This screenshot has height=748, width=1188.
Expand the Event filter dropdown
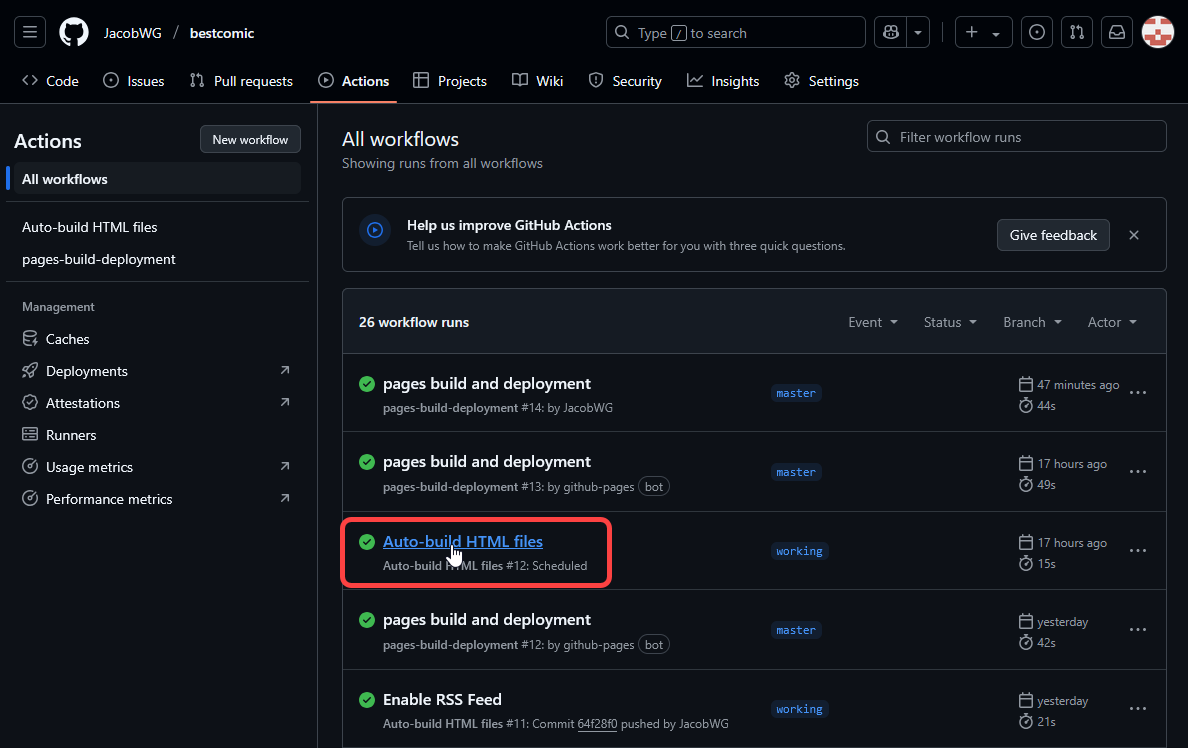coord(872,322)
